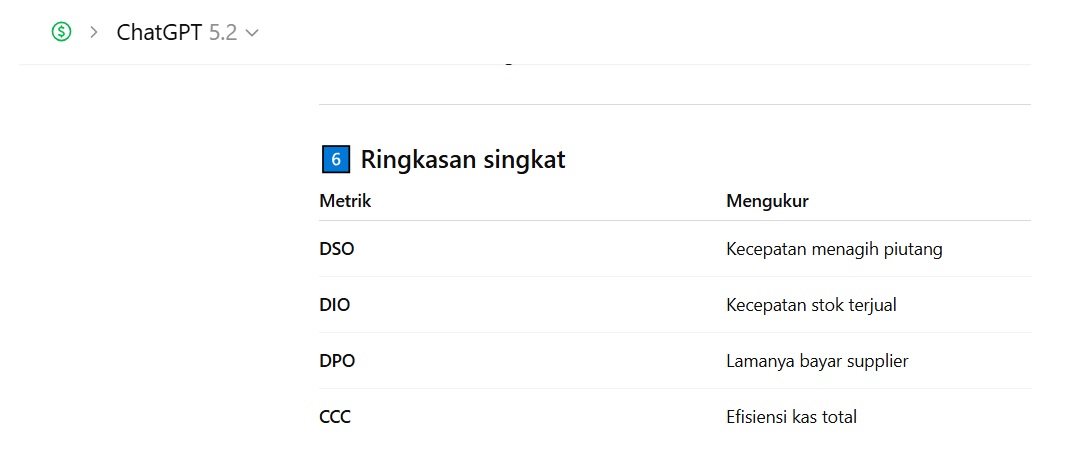Click the text Efisiensi kas total

[x=791, y=417]
